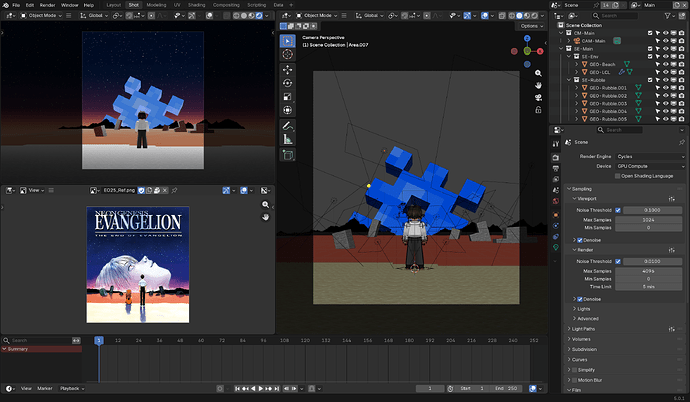Click the End 250 frame field
The height and width of the screenshot is (402, 690).
(x=506, y=389)
